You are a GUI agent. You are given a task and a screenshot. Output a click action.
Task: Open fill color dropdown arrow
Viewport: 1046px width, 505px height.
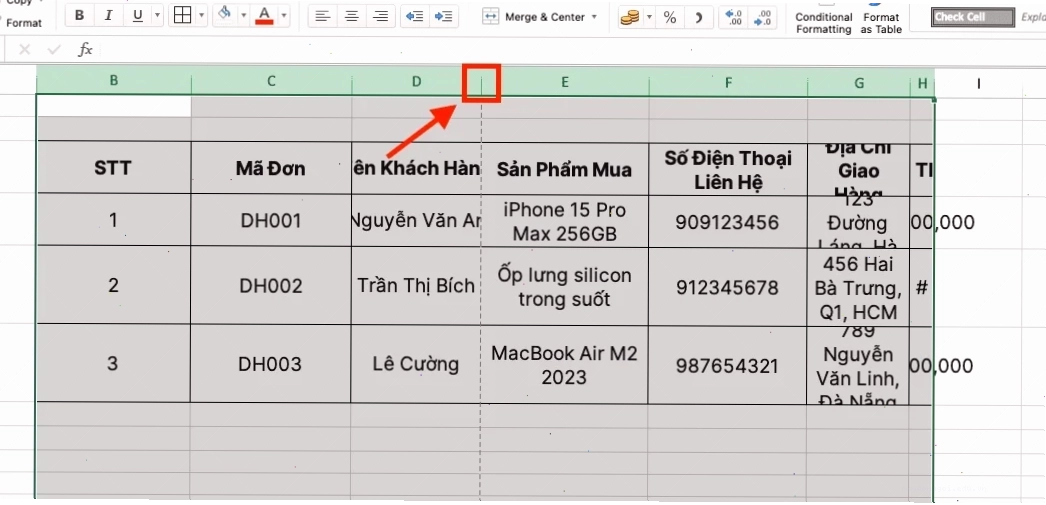coord(243,15)
